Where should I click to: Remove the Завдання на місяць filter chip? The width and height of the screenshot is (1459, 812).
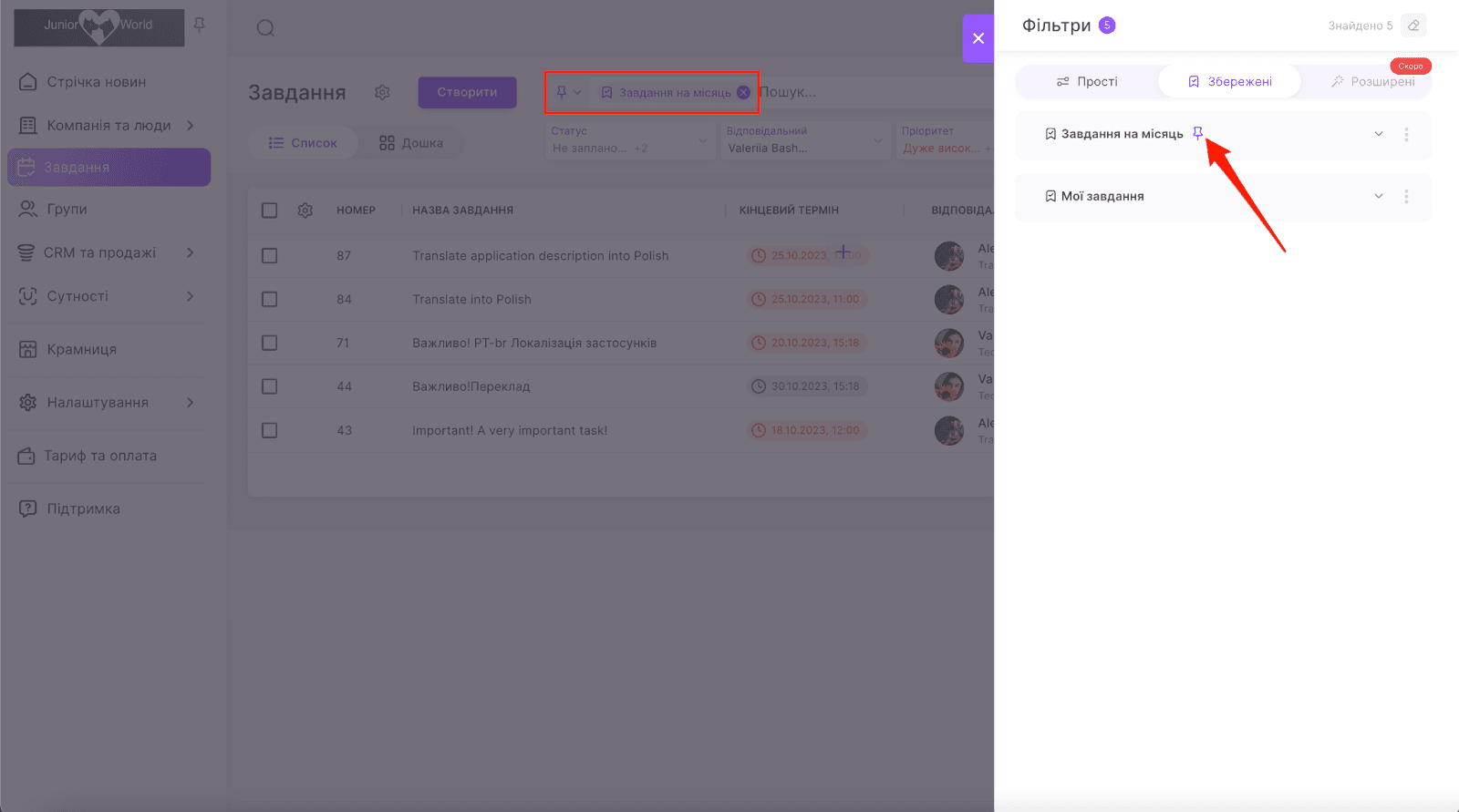coord(743,92)
